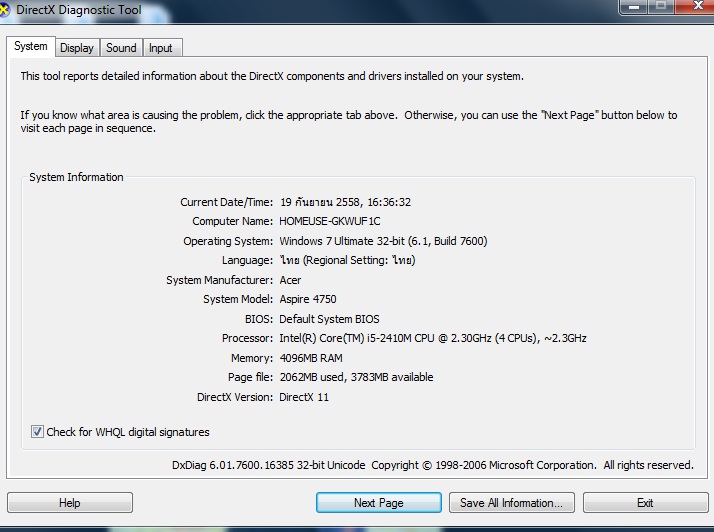Click the System Manufacturer value Acer
The height and width of the screenshot is (532, 714).
pos(290,280)
